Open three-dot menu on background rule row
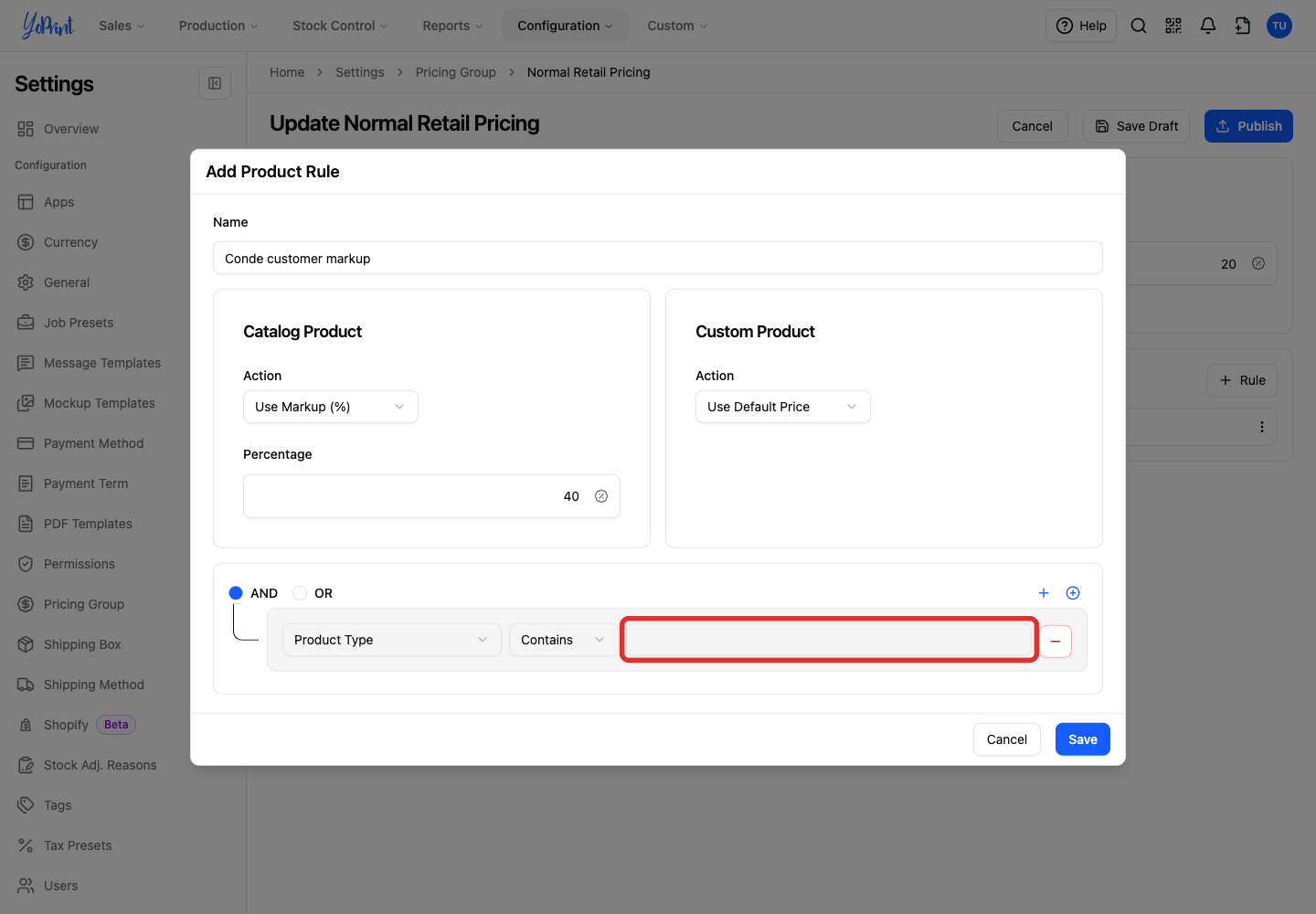 1262,427
